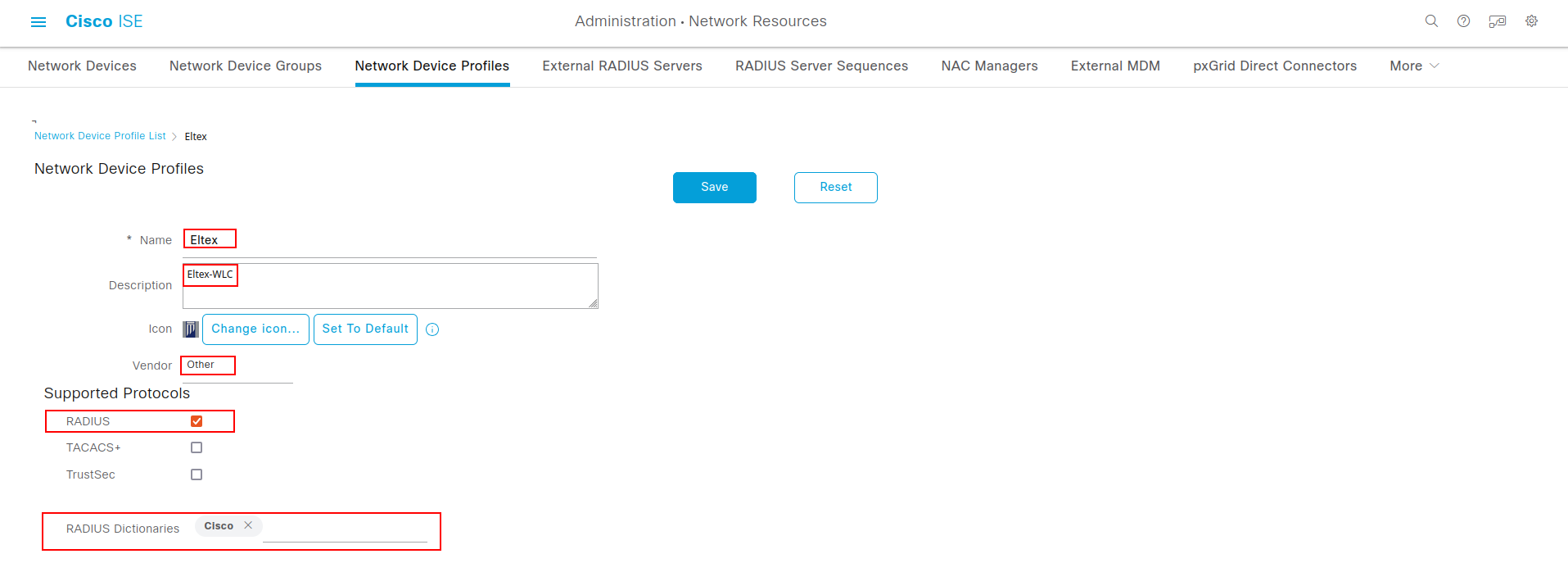
Task: Click the Administration · Network Resources title
Action: tap(701, 21)
